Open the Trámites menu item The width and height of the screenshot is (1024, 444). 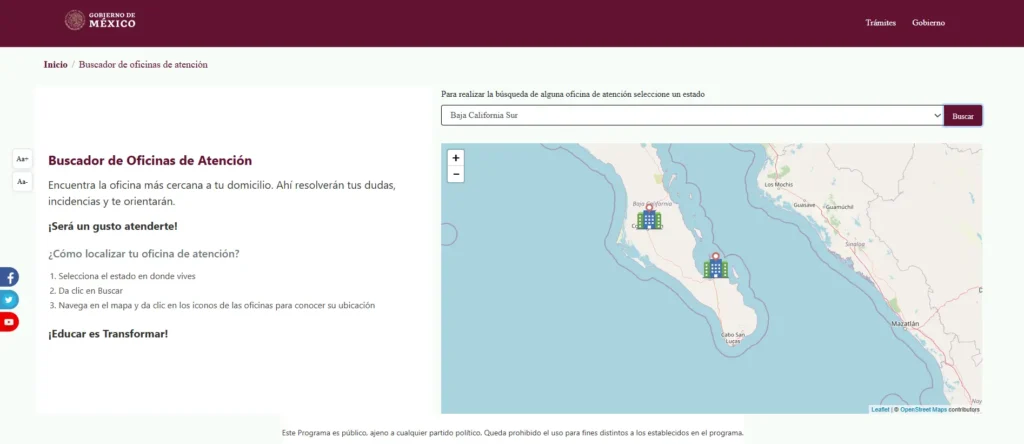(x=880, y=23)
